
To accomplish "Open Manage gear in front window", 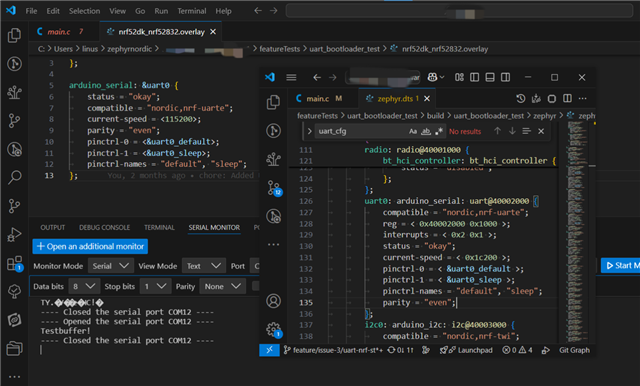I will (273, 329).
